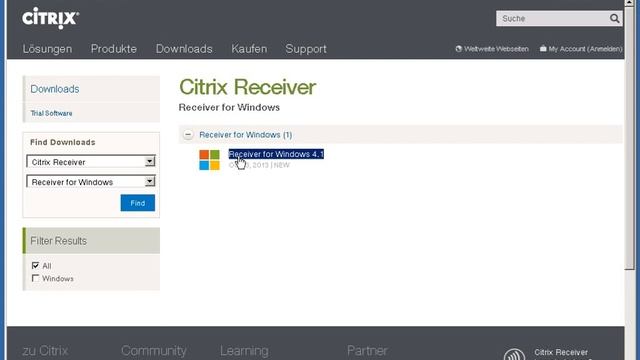Open the Receiver for Windows 4.1 link
Screen dimensions: 640x360
click(276, 154)
